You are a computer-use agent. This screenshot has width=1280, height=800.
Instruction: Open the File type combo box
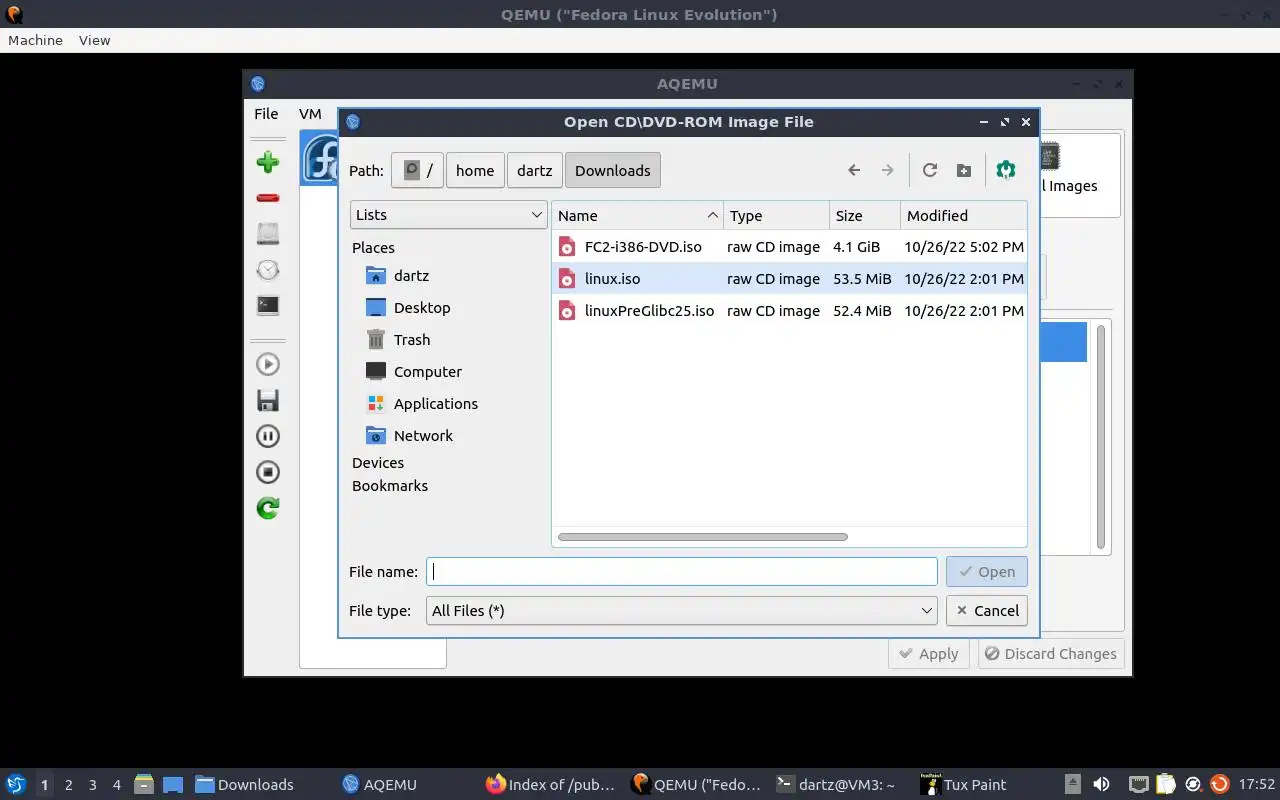click(682, 610)
